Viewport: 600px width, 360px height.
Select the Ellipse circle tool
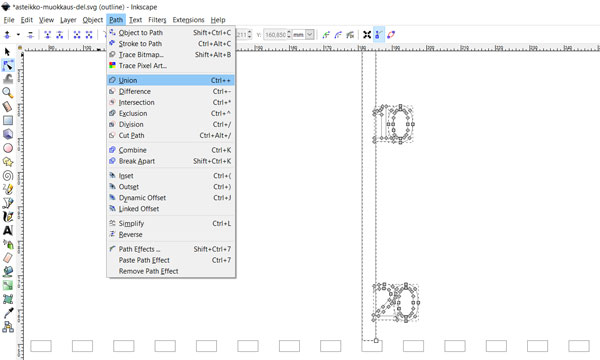[x=8, y=148]
